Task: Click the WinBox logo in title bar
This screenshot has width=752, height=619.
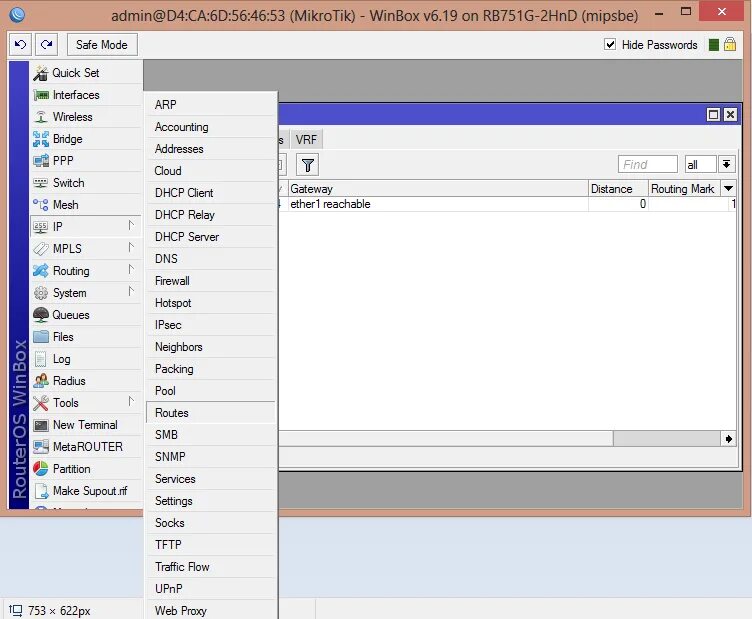Action: 17,15
